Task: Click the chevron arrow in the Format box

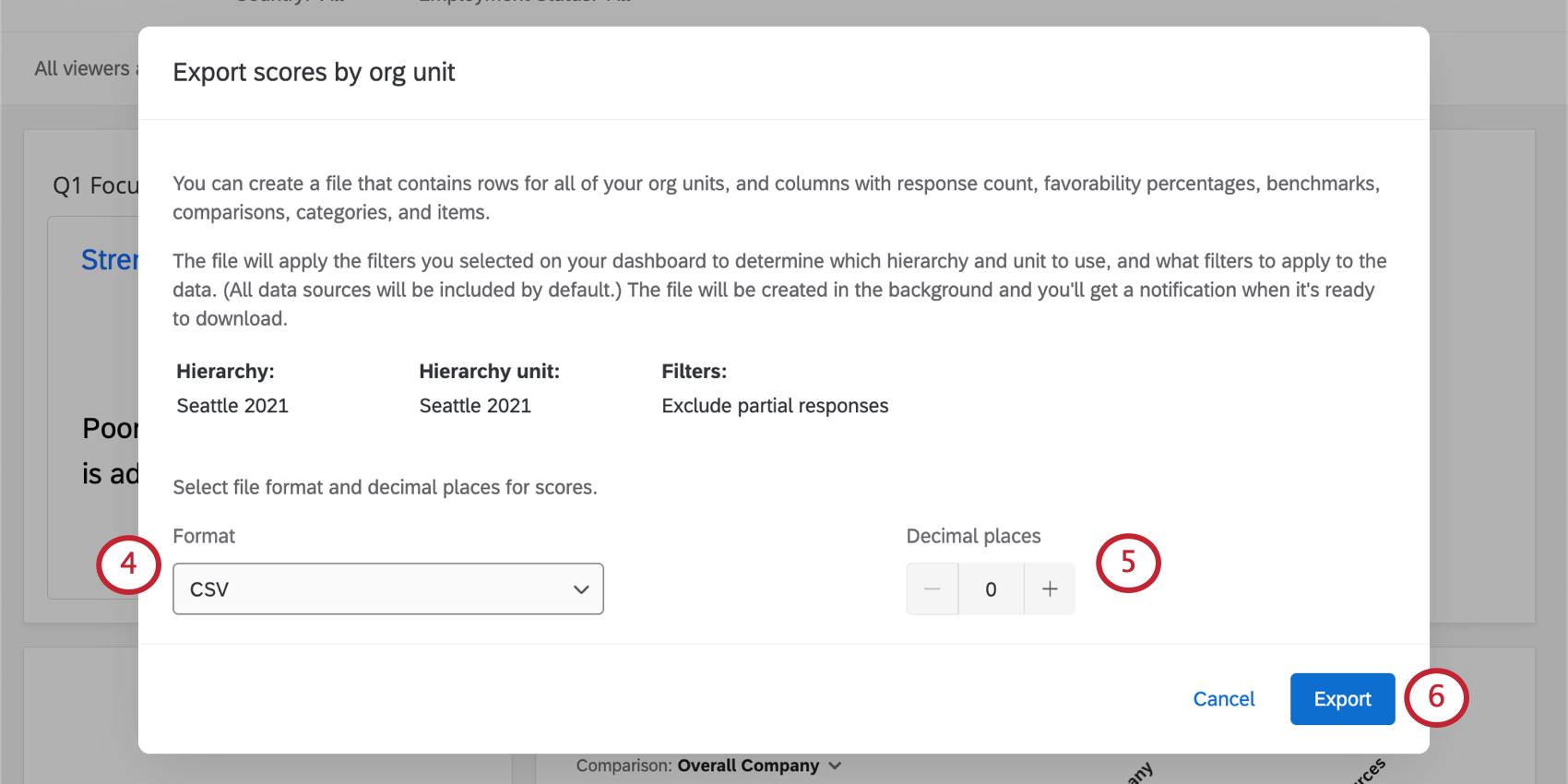Action: pos(581,589)
